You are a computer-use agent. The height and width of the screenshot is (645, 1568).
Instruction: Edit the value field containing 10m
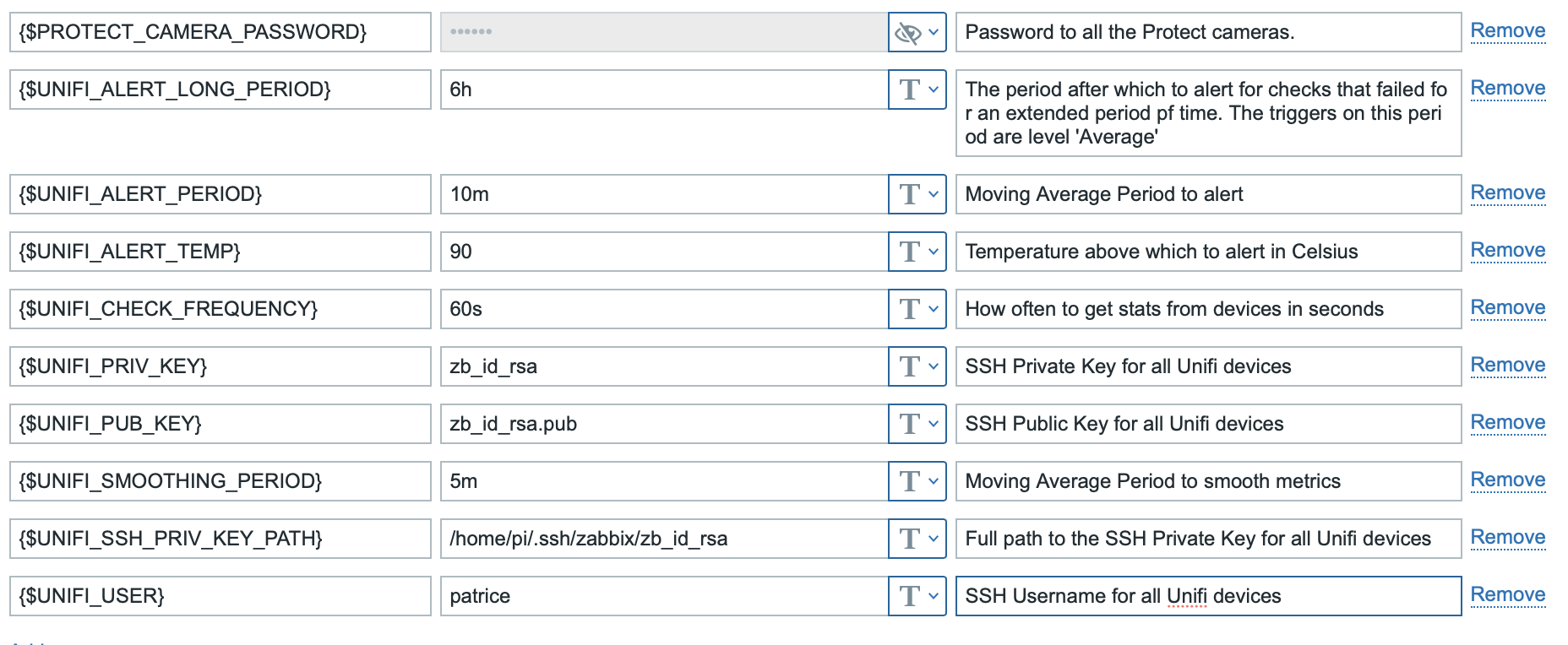(664, 194)
